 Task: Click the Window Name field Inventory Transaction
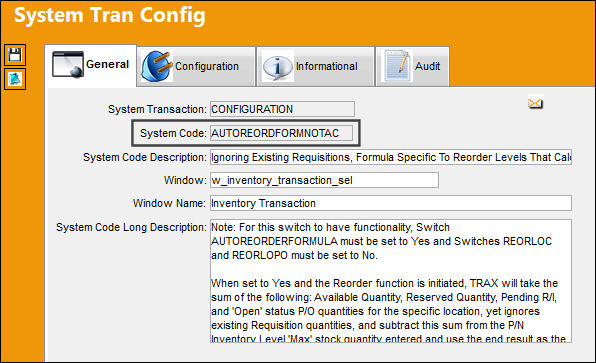pos(391,203)
